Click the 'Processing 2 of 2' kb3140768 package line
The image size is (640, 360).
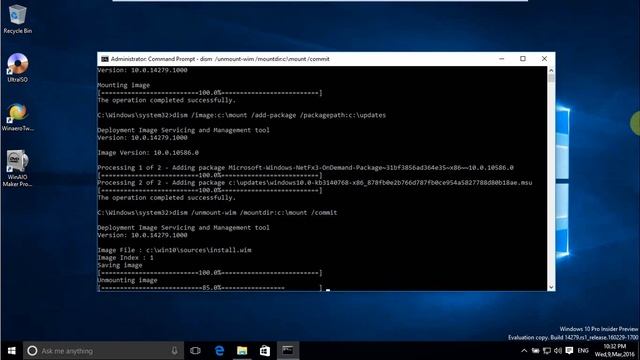click(x=315, y=183)
